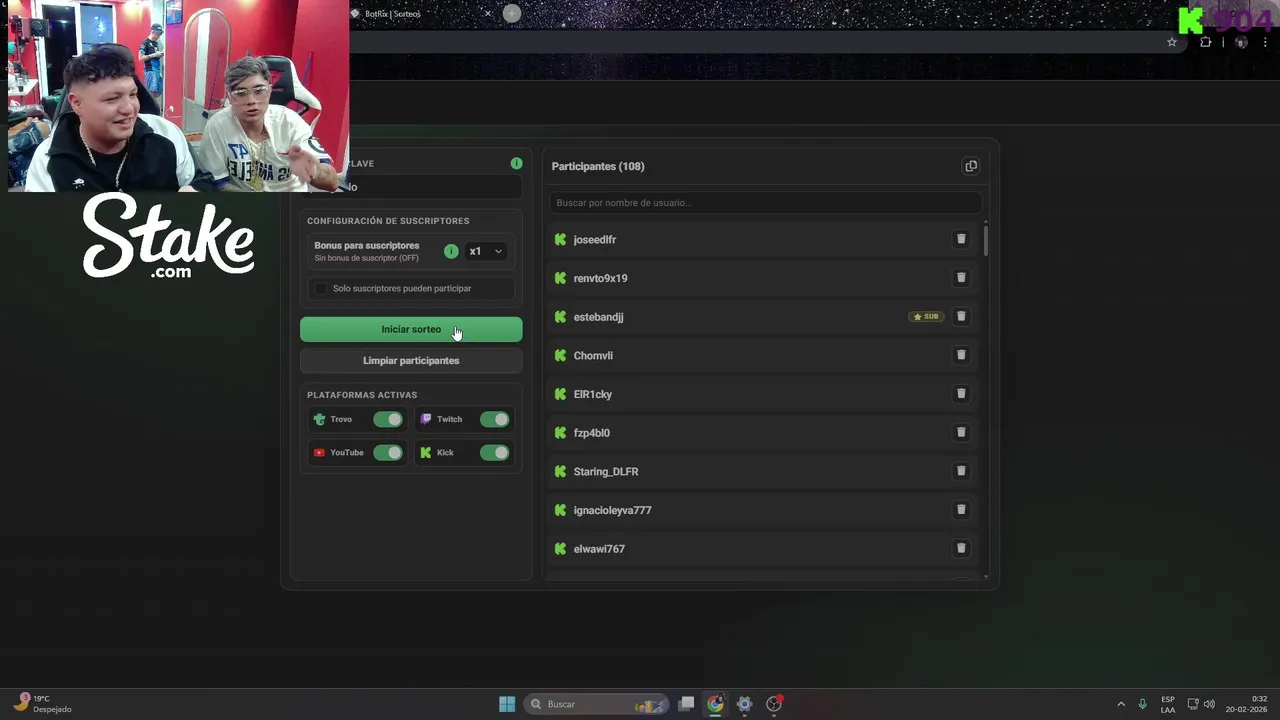The width and height of the screenshot is (1280, 720).
Task: Remove fzp4bl0 via its trash icon
Action: (961, 432)
